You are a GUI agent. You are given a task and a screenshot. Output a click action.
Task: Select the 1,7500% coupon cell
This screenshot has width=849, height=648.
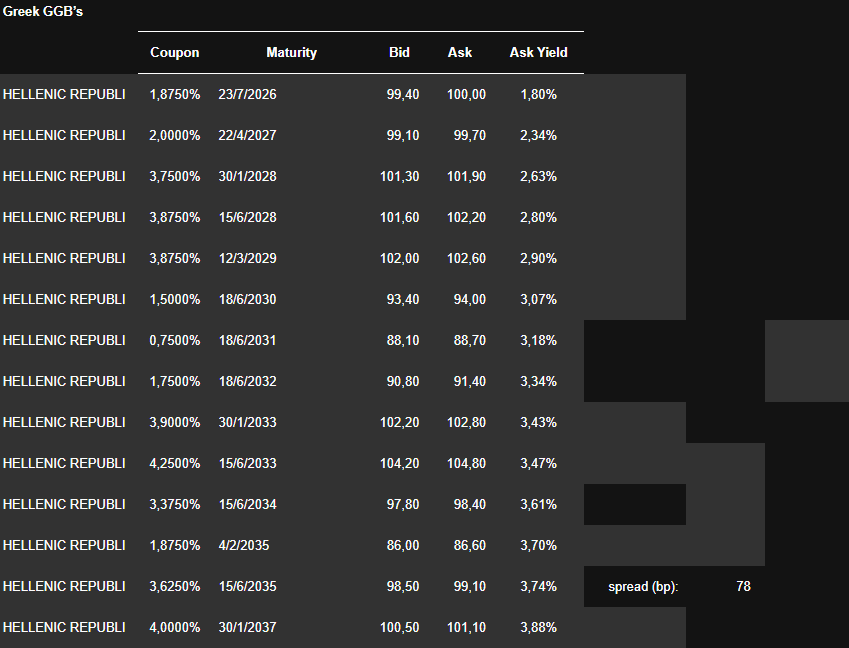point(175,382)
